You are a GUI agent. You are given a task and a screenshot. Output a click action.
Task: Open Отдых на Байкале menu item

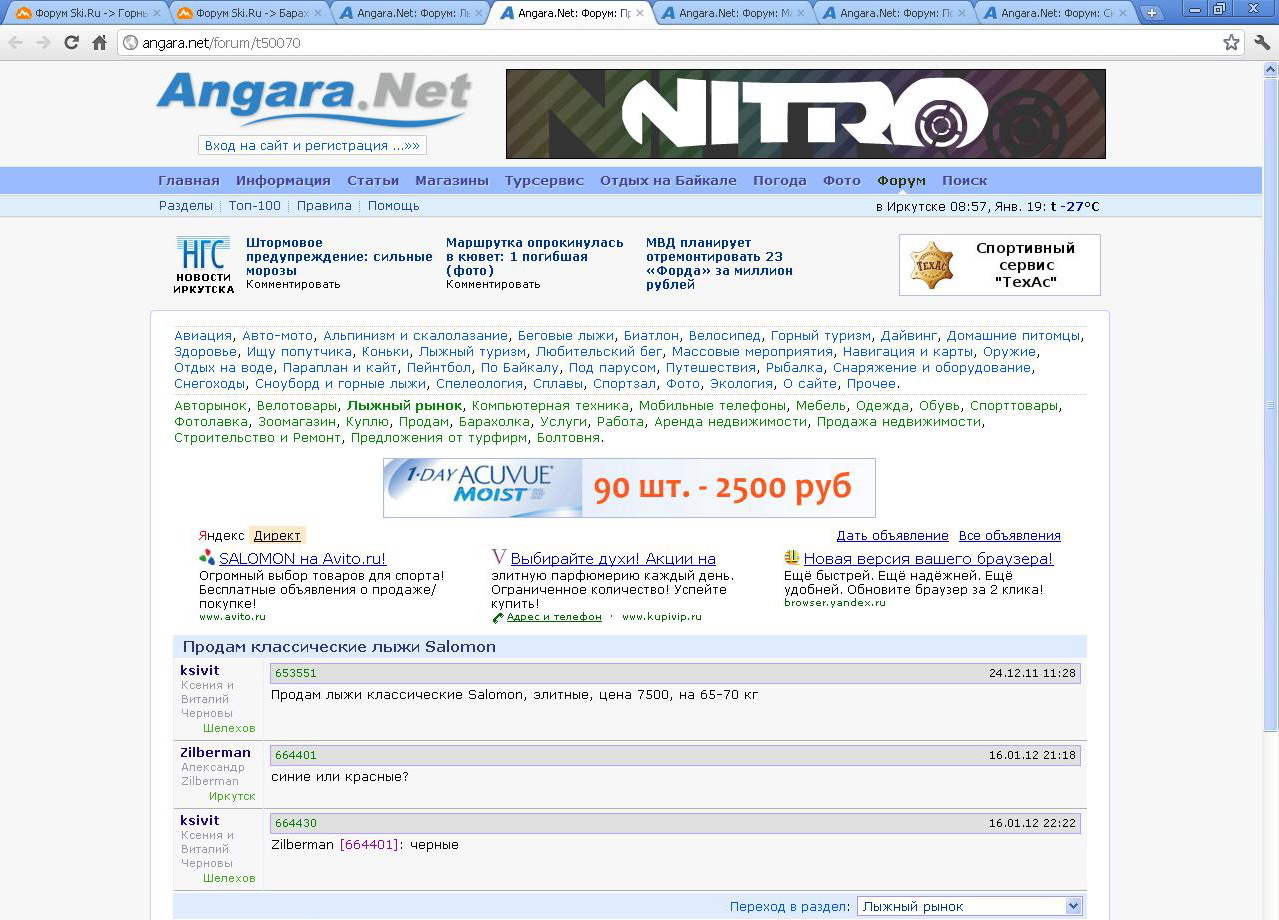pos(668,181)
